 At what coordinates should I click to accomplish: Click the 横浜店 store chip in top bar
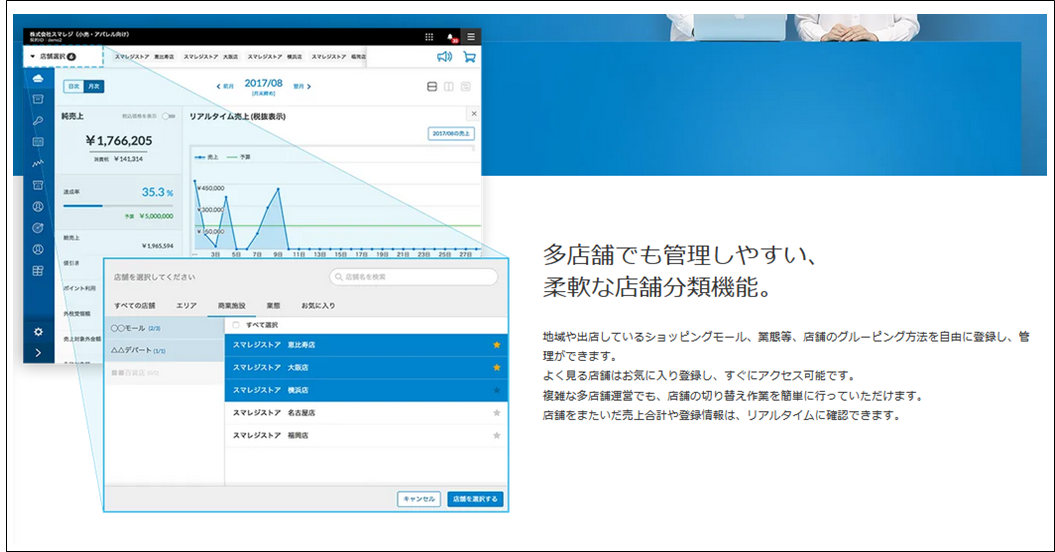[x=275, y=57]
